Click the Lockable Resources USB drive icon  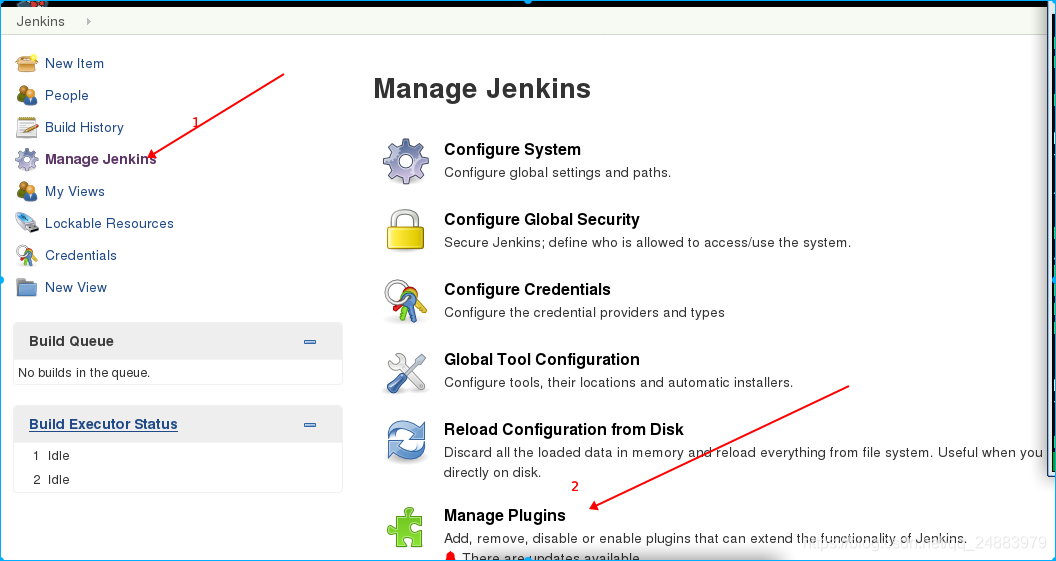27,223
